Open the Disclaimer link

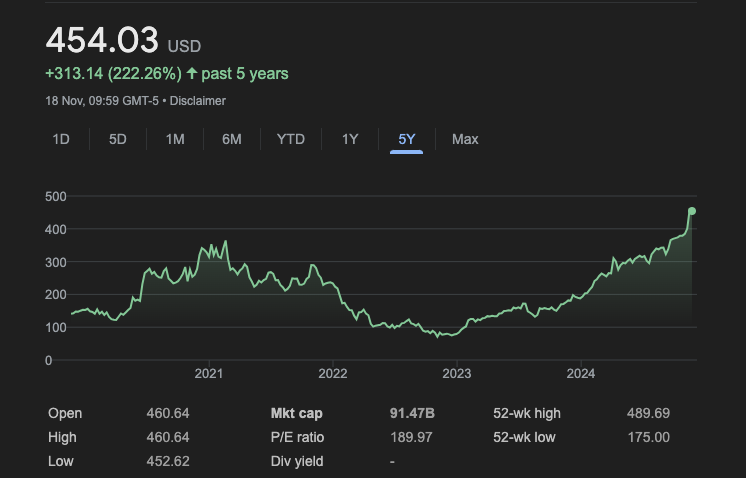coord(197,101)
